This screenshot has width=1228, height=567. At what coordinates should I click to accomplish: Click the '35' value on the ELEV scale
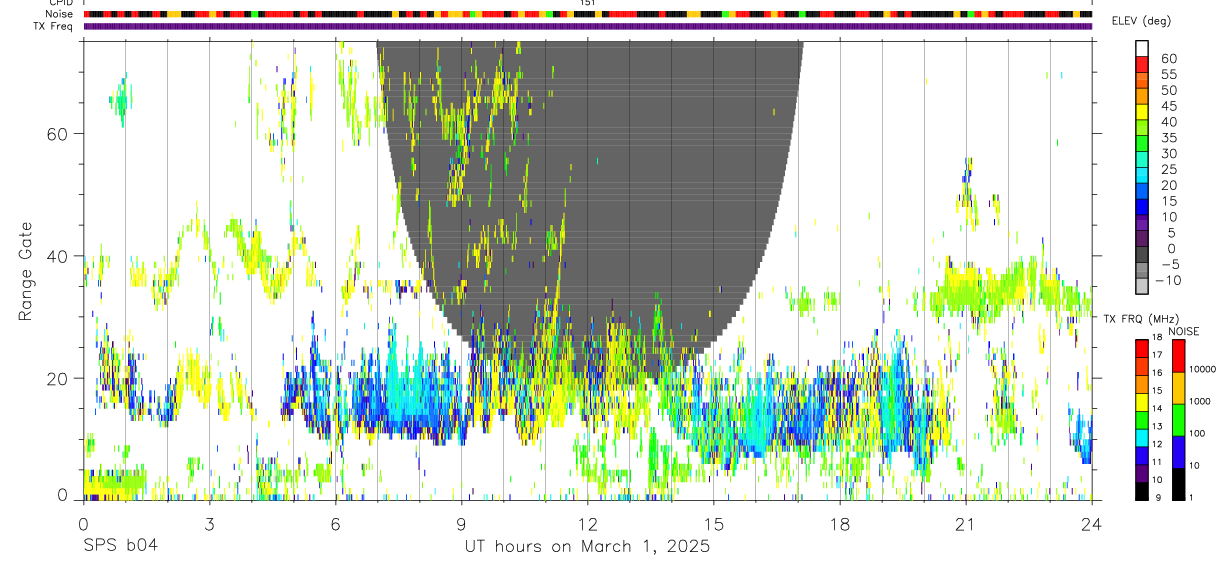click(x=1168, y=138)
